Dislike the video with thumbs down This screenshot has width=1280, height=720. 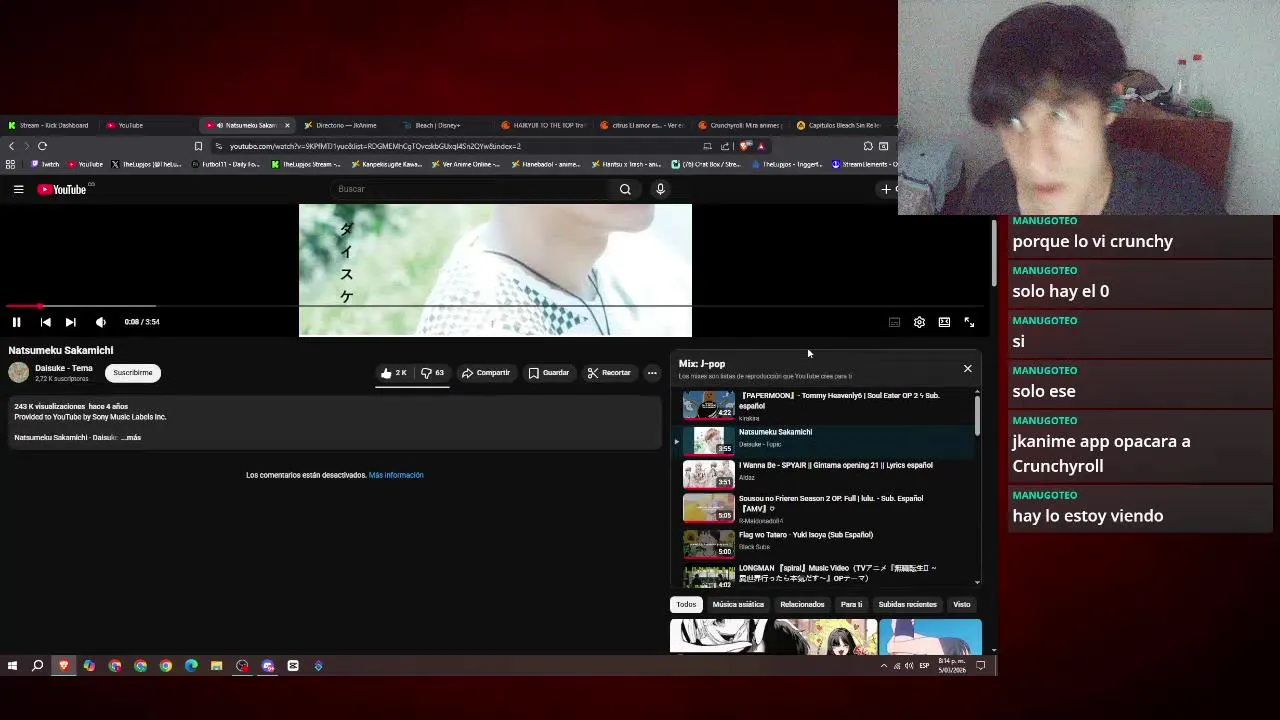(432, 373)
